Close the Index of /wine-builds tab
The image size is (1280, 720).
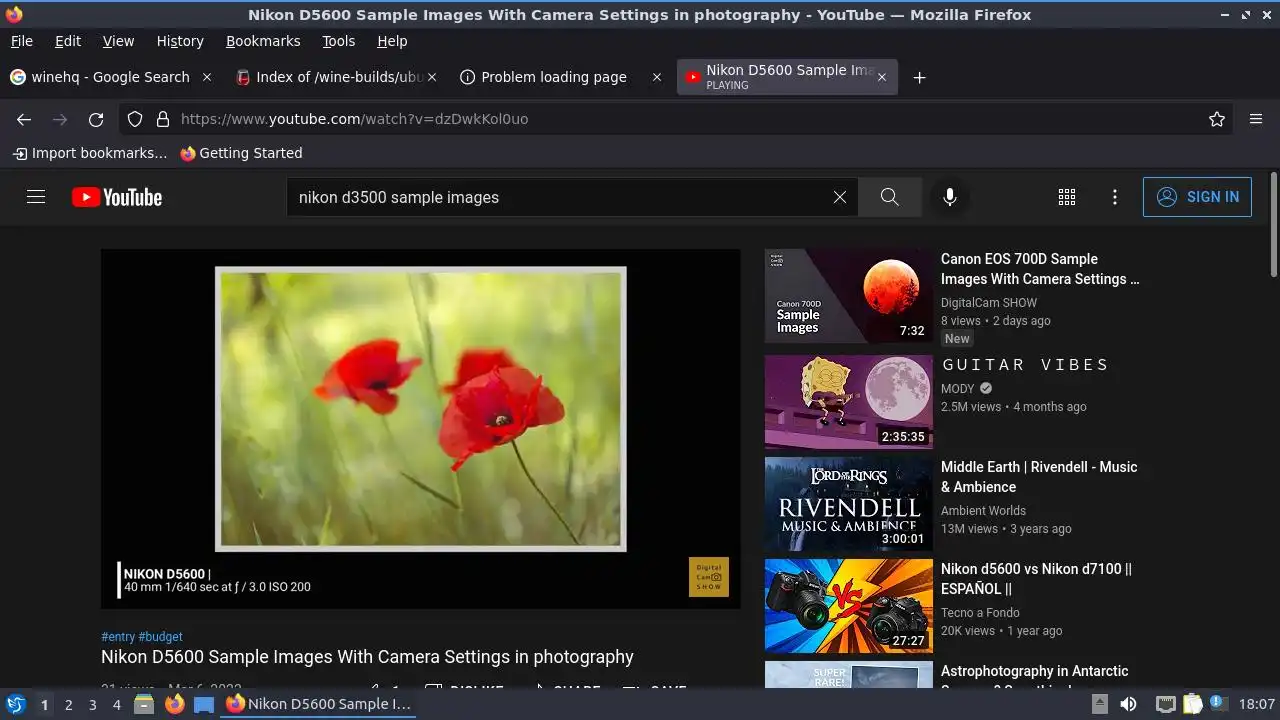tap(432, 77)
